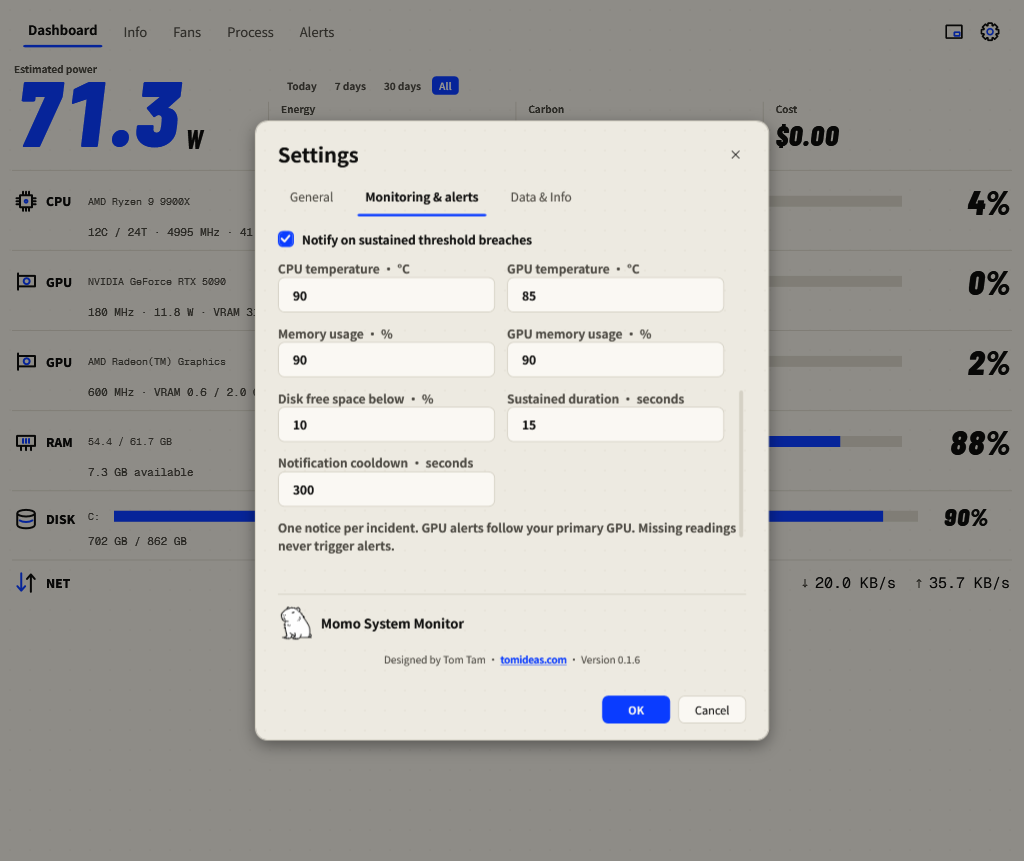This screenshot has height=861, width=1024.
Task: Open the Data & Info tab
Action: (x=541, y=197)
